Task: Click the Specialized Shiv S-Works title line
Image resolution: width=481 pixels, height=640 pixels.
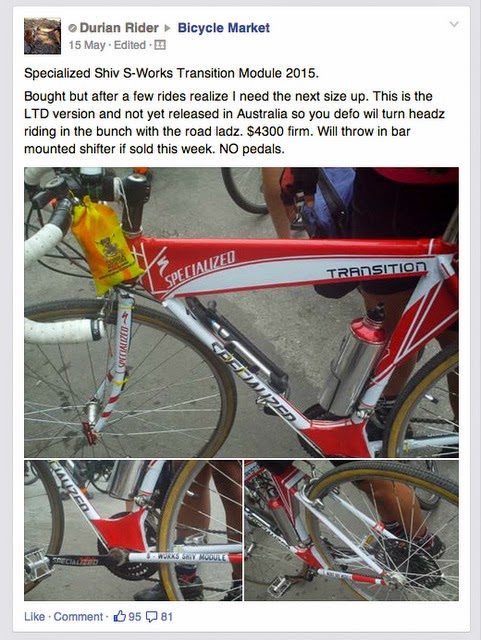Action: point(171,73)
